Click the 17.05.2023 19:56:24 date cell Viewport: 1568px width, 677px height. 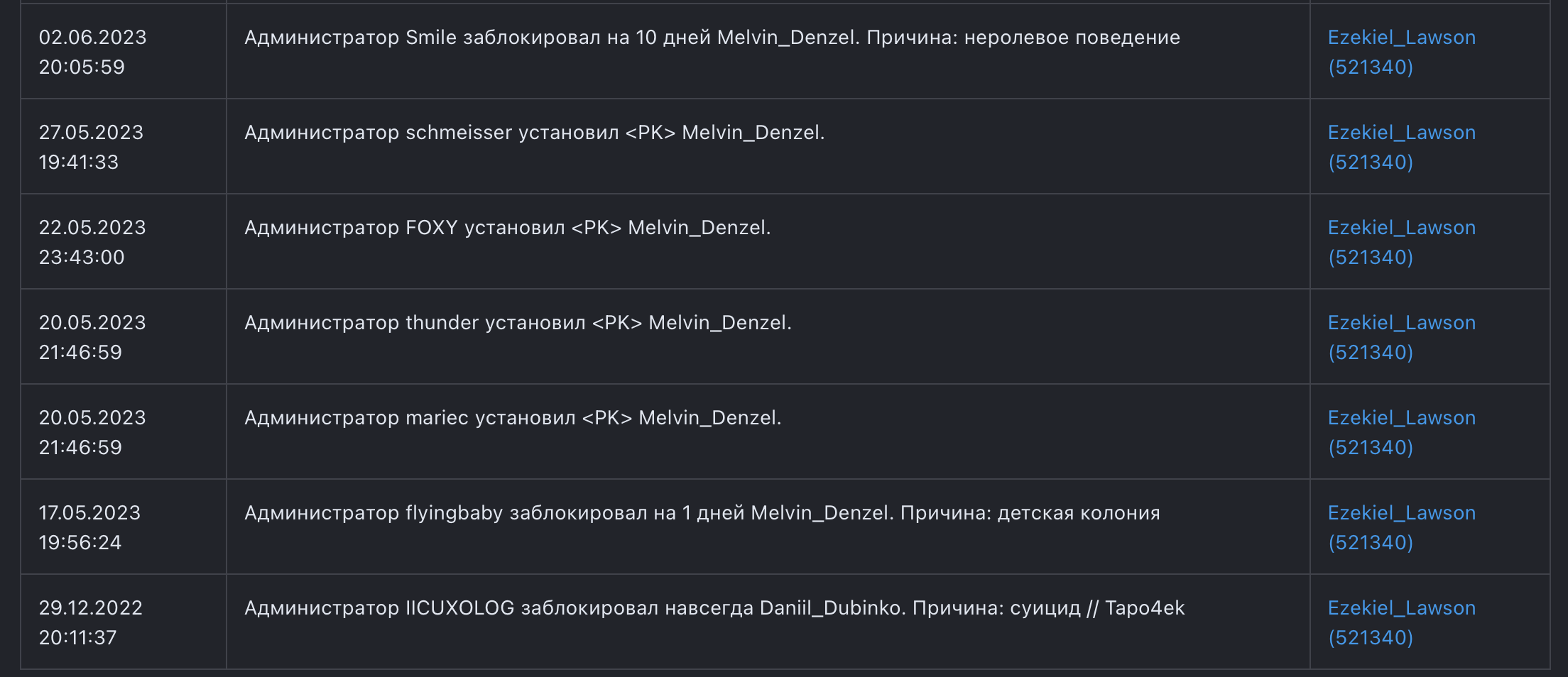[89, 527]
